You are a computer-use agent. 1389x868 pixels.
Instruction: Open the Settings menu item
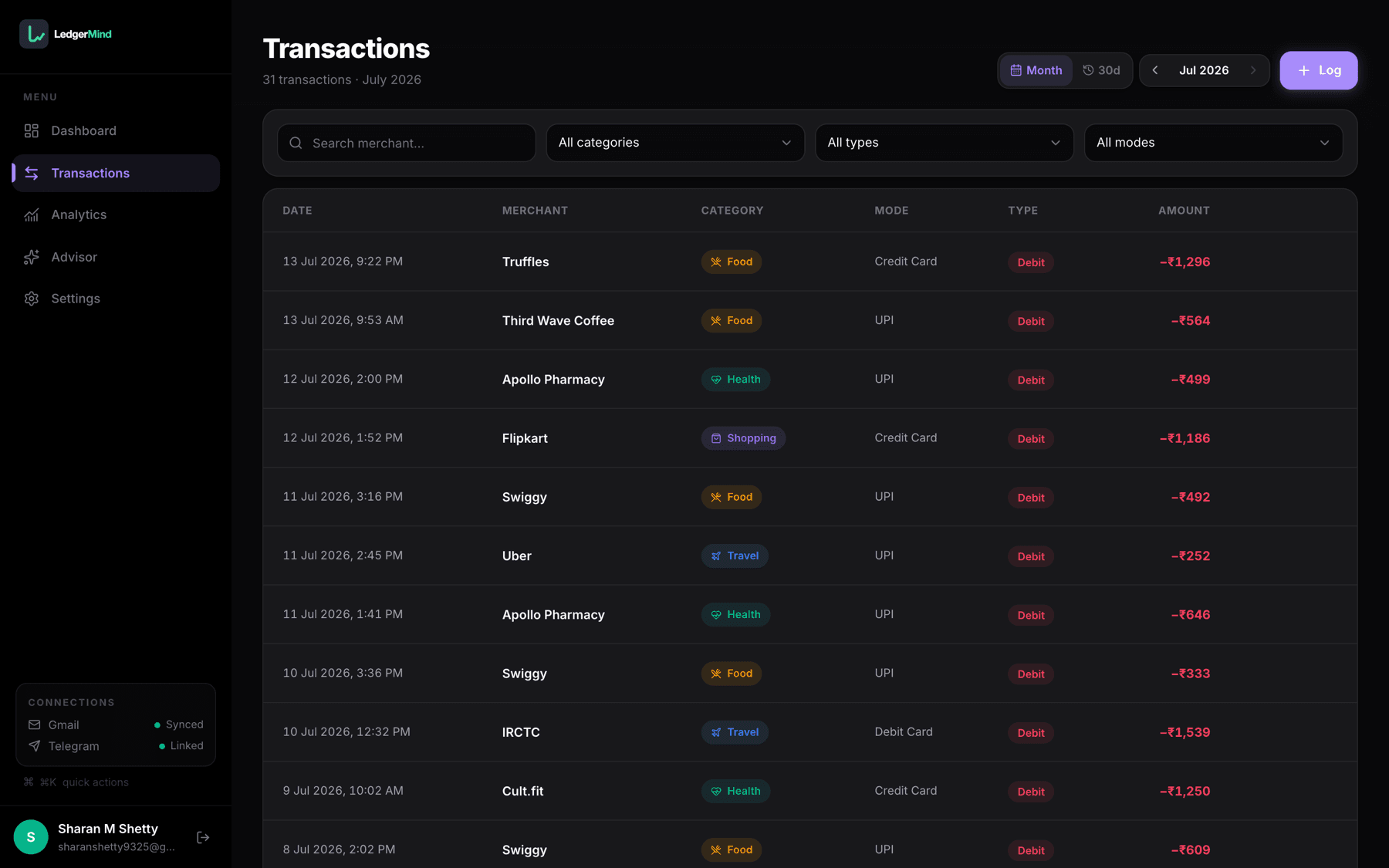pos(116,299)
